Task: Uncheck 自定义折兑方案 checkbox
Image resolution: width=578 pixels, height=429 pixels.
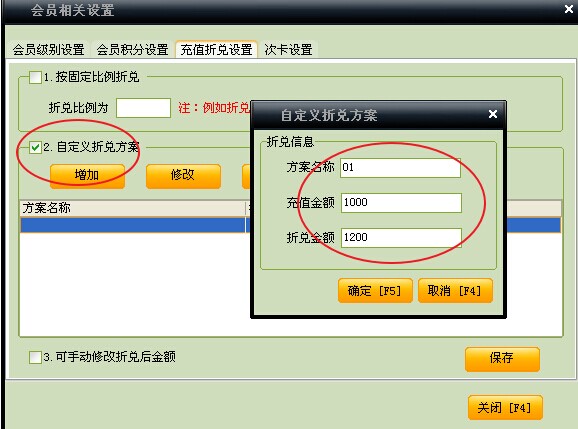Action: tap(35, 148)
